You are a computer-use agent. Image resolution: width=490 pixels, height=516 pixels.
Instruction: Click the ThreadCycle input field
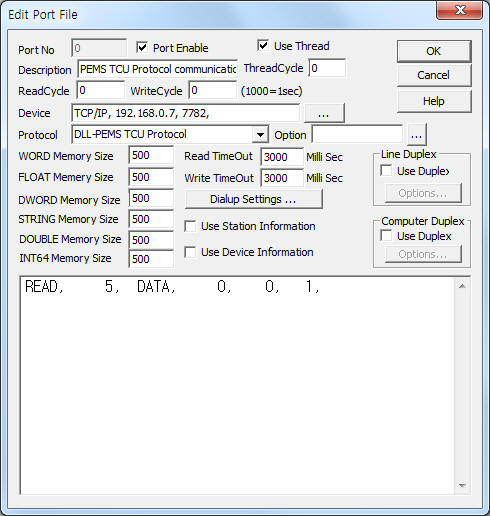327,68
